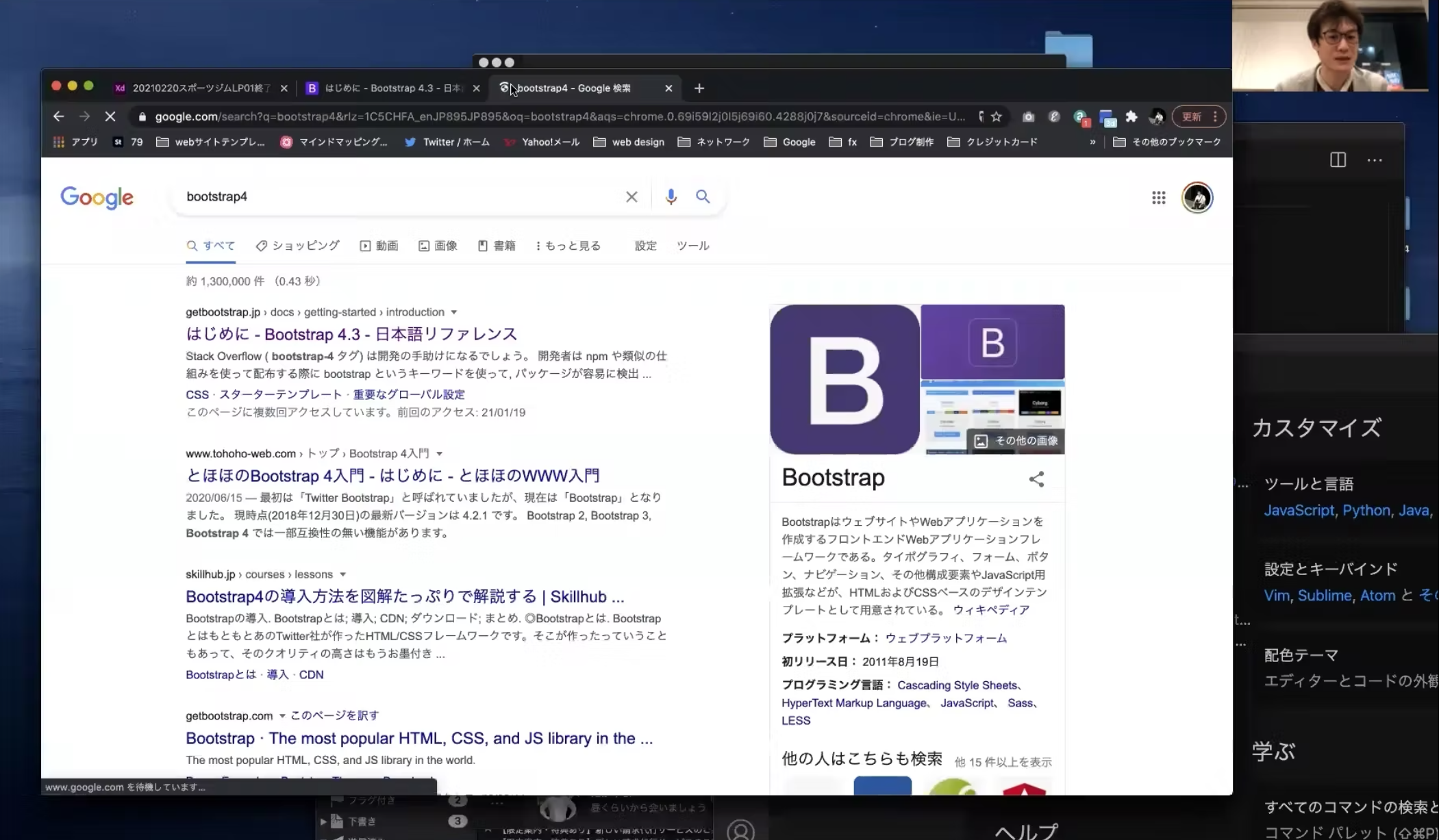Screen dimensions: 1439x840
Task: Share the Bootstrap knowledge panel
Action: click(x=1036, y=479)
